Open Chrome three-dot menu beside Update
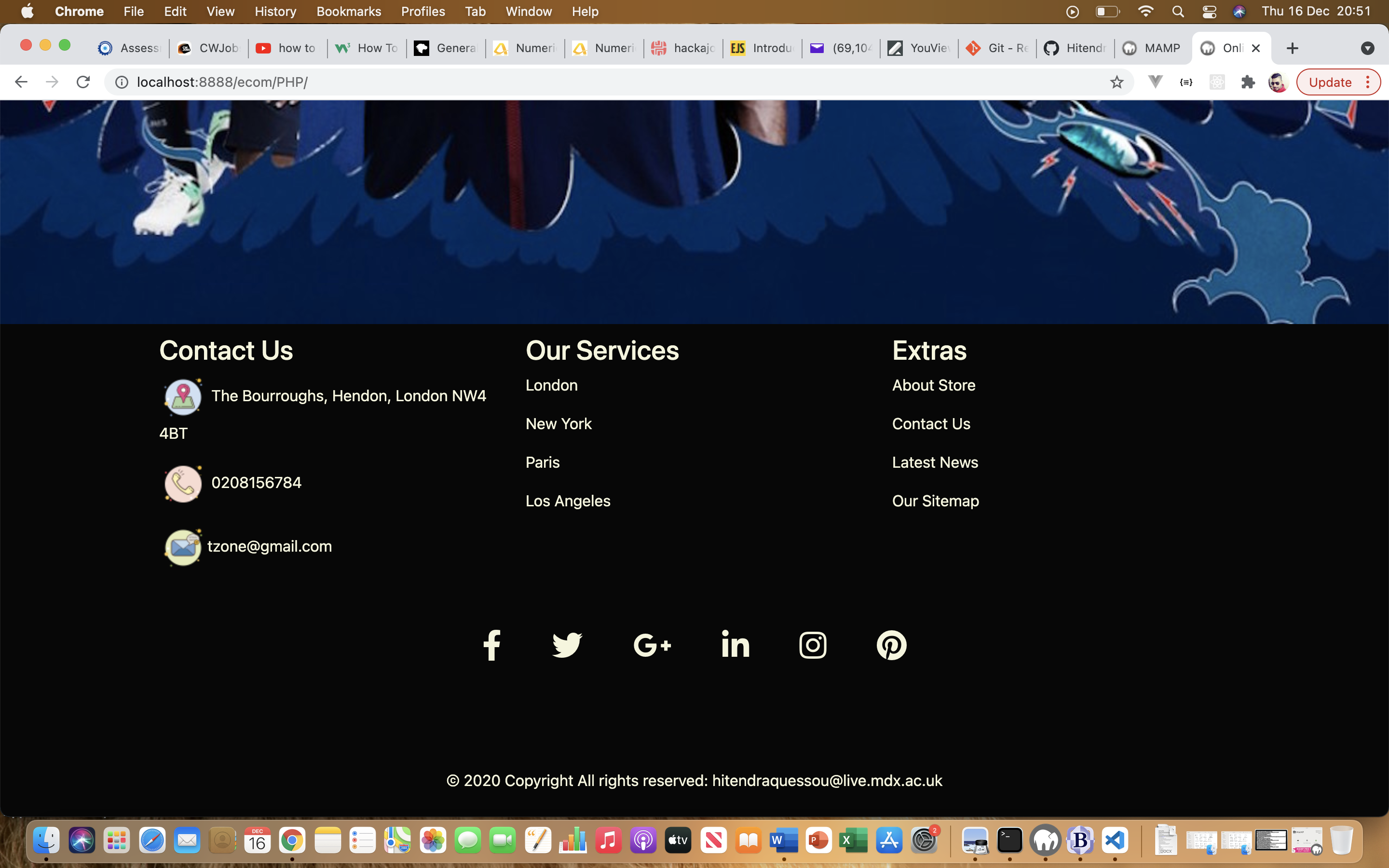The height and width of the screenshot is (868, 1389). click(1368, 82)
